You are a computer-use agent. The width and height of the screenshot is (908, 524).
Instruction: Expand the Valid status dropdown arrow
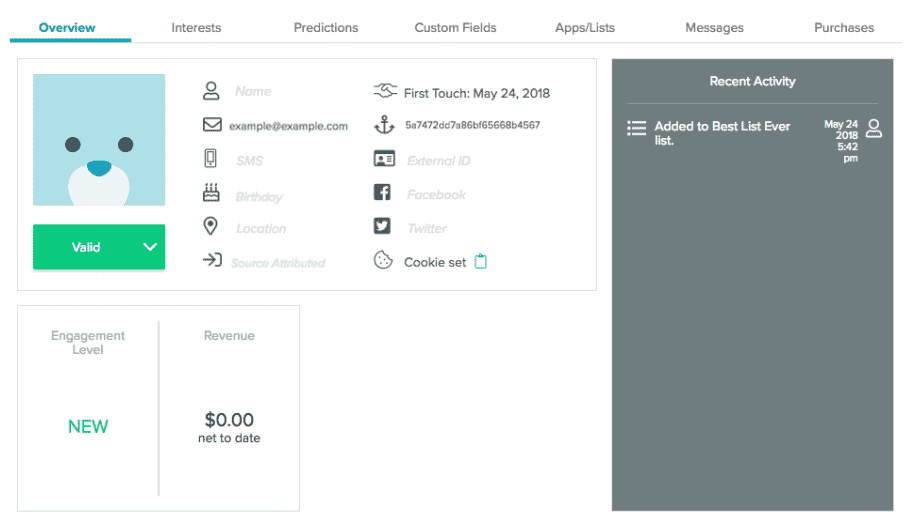pyautogui.click(x=150, y=247)
